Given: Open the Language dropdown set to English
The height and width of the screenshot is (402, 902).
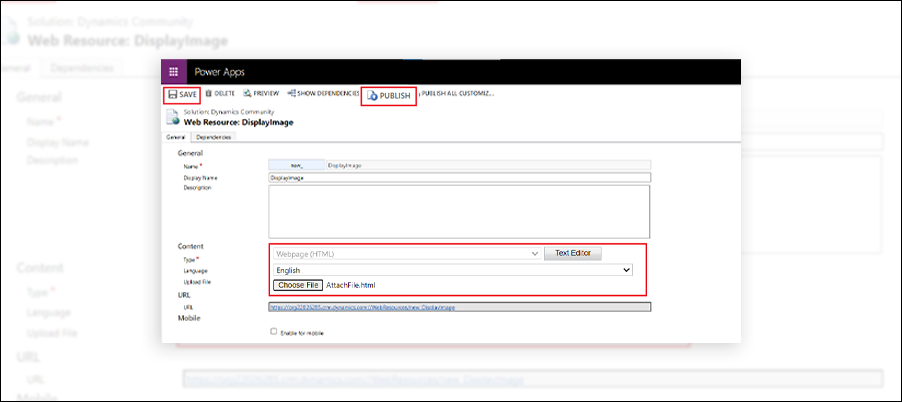Looking at the screenshot, I should (453, 270).
